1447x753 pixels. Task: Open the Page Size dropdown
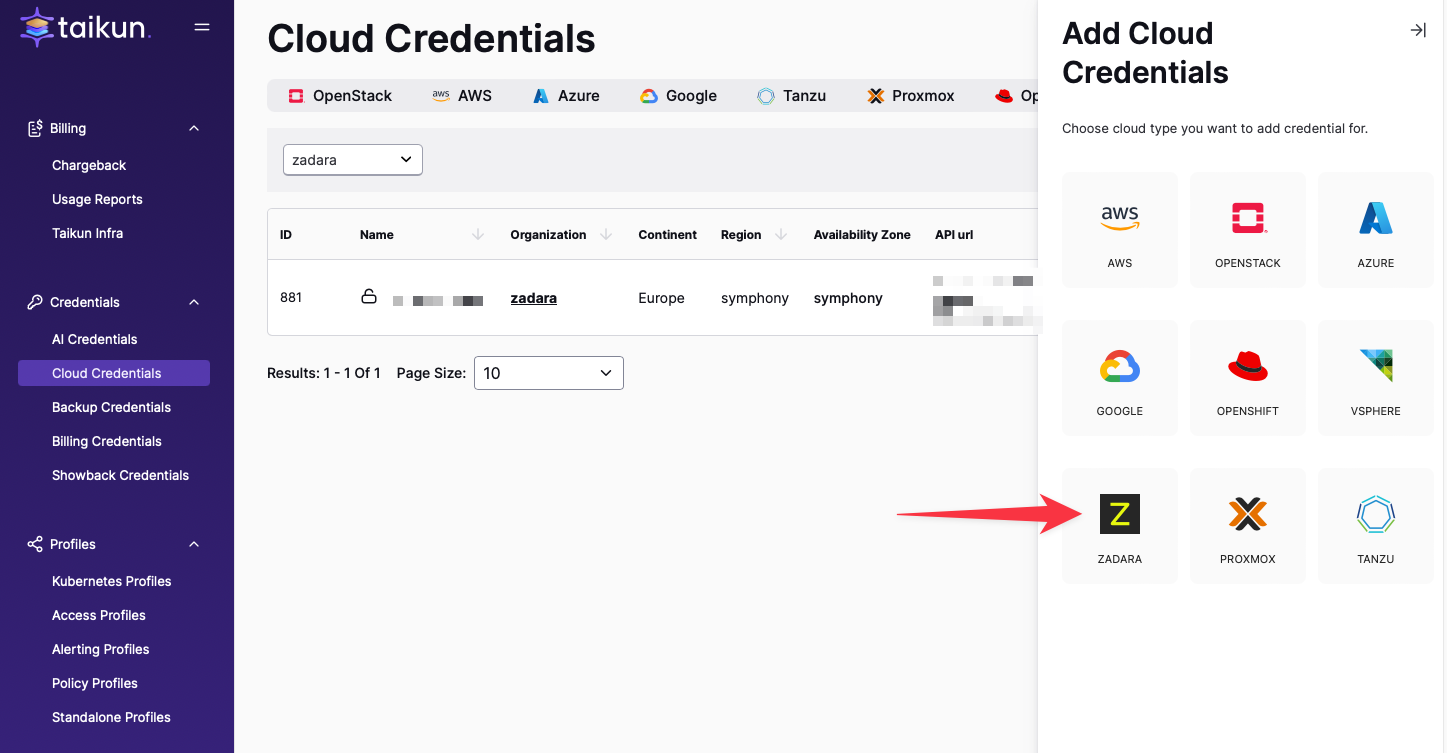click(549, 373)
